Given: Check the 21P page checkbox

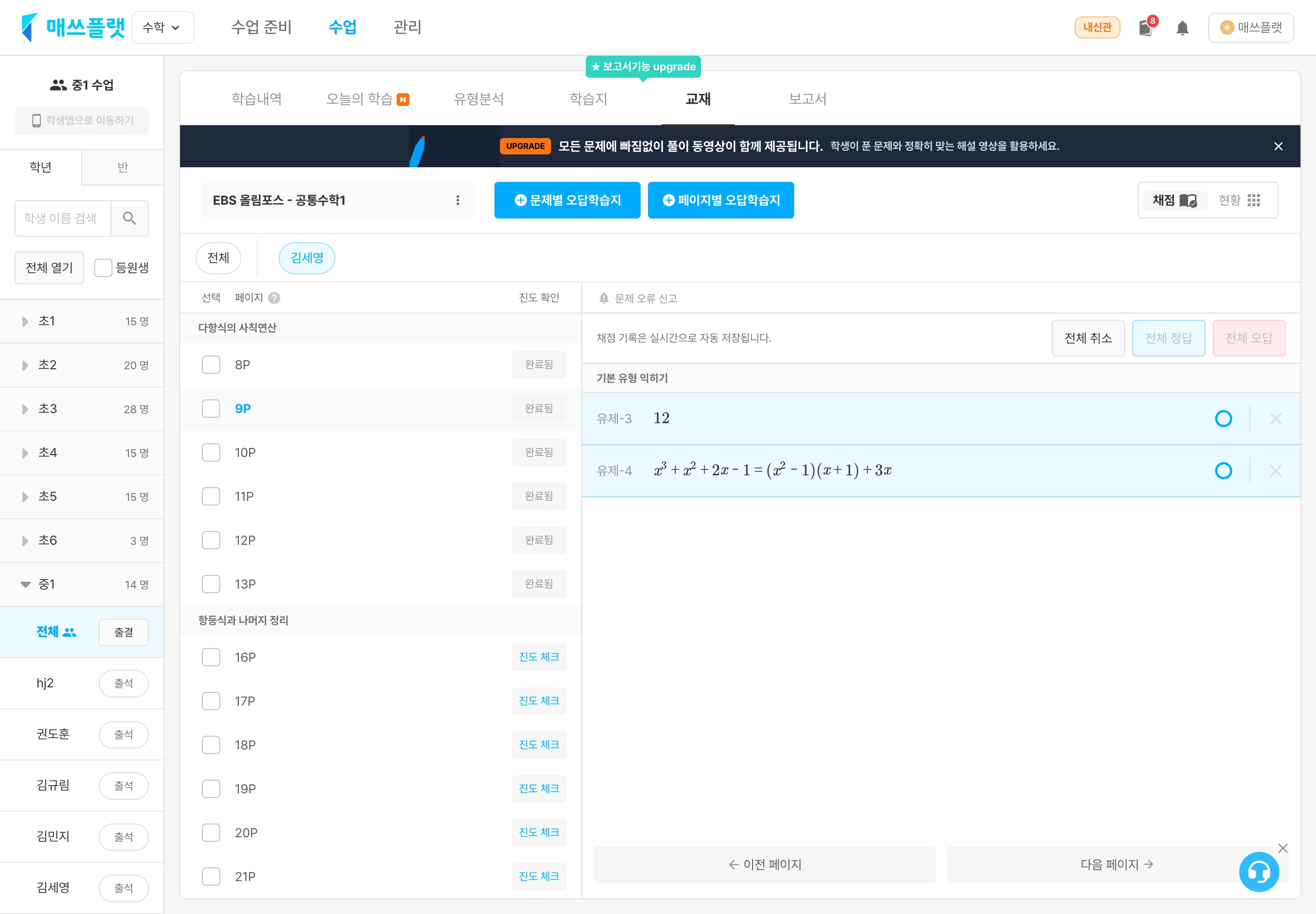Looking at the screenshot, I should pos(211,877).
